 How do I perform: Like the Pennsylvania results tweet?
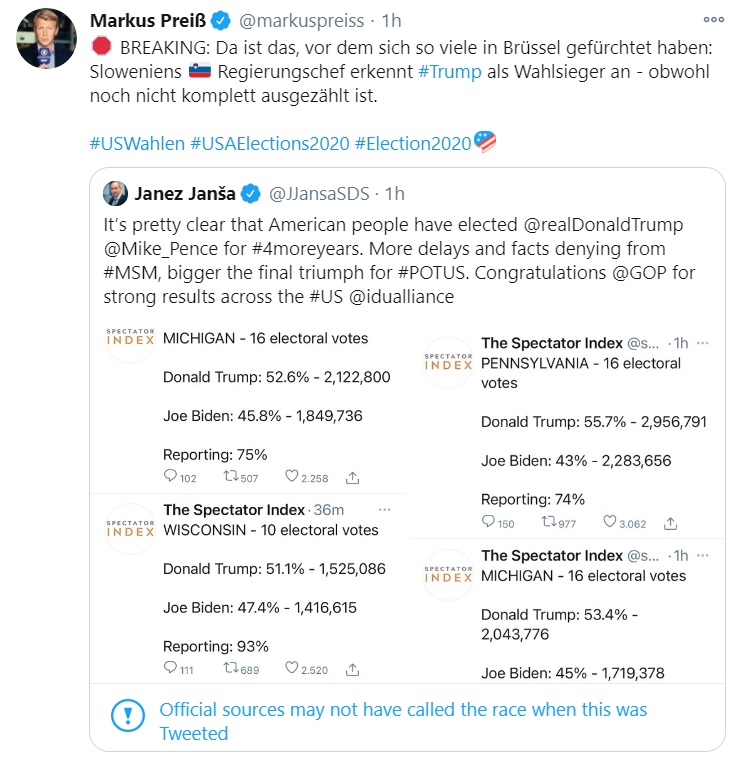(610, 522)
